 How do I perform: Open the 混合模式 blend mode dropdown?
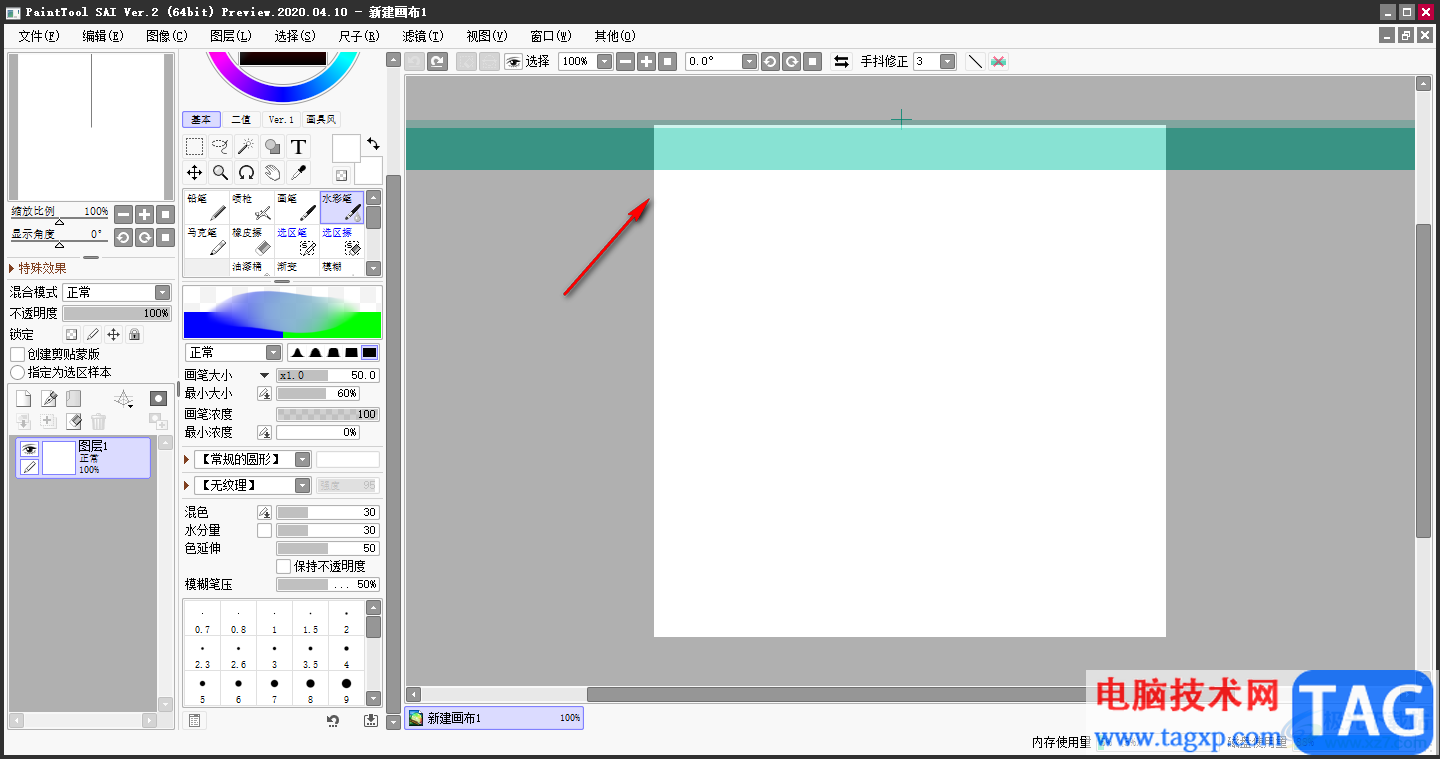click(x=117, y=292)
